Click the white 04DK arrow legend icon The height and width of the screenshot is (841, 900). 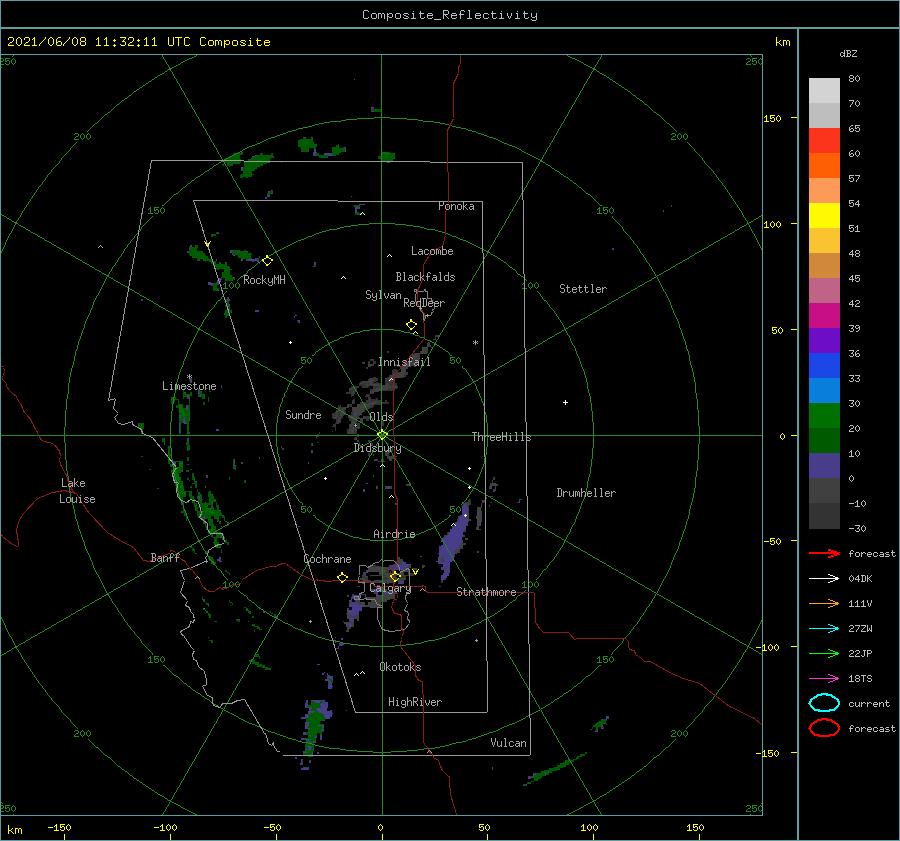click(x=824, y=578)
